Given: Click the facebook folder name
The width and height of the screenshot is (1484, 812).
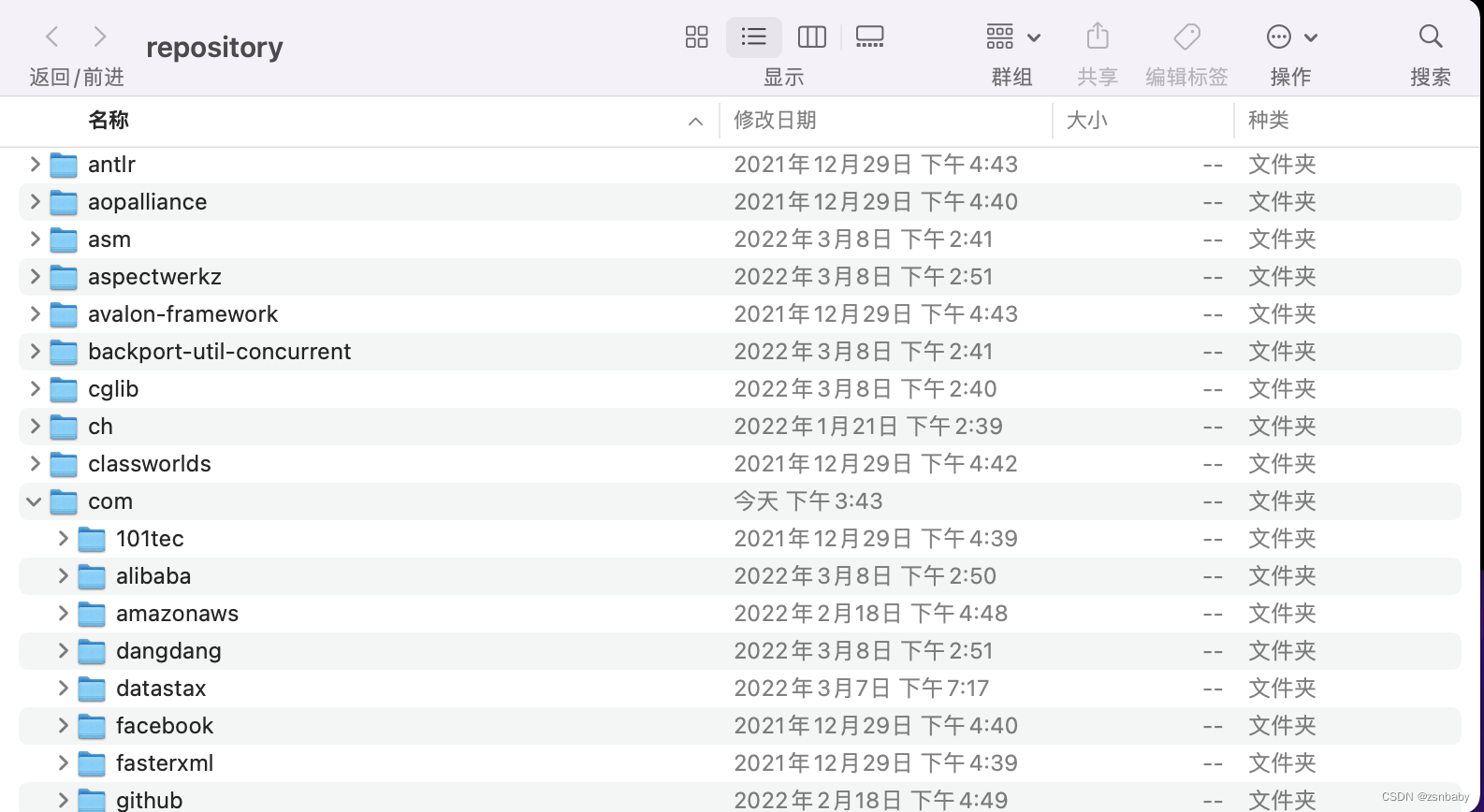Looking at the screenshot, I should pos(165,726).
